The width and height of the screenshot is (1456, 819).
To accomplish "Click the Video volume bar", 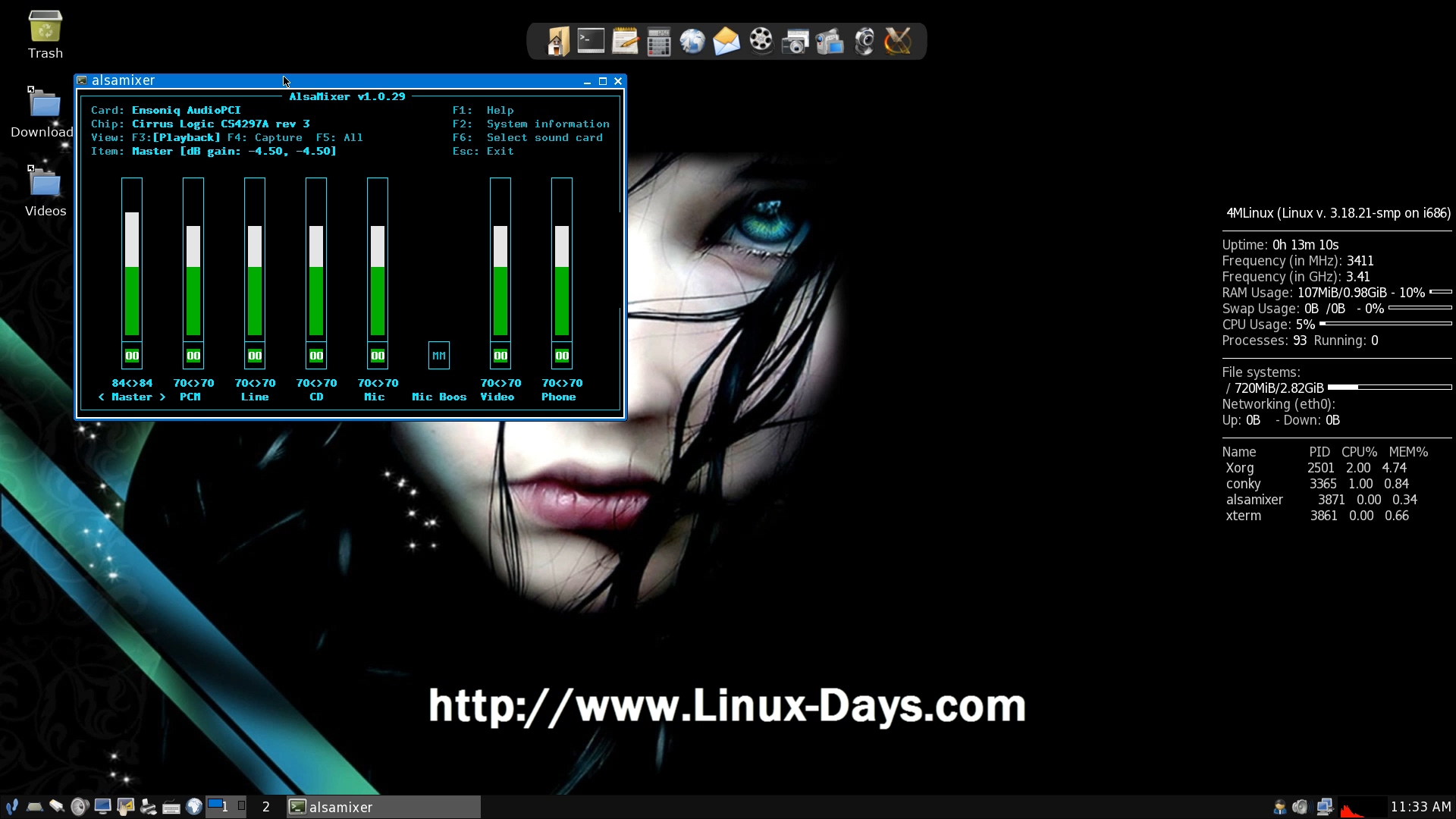I will 500,259.
